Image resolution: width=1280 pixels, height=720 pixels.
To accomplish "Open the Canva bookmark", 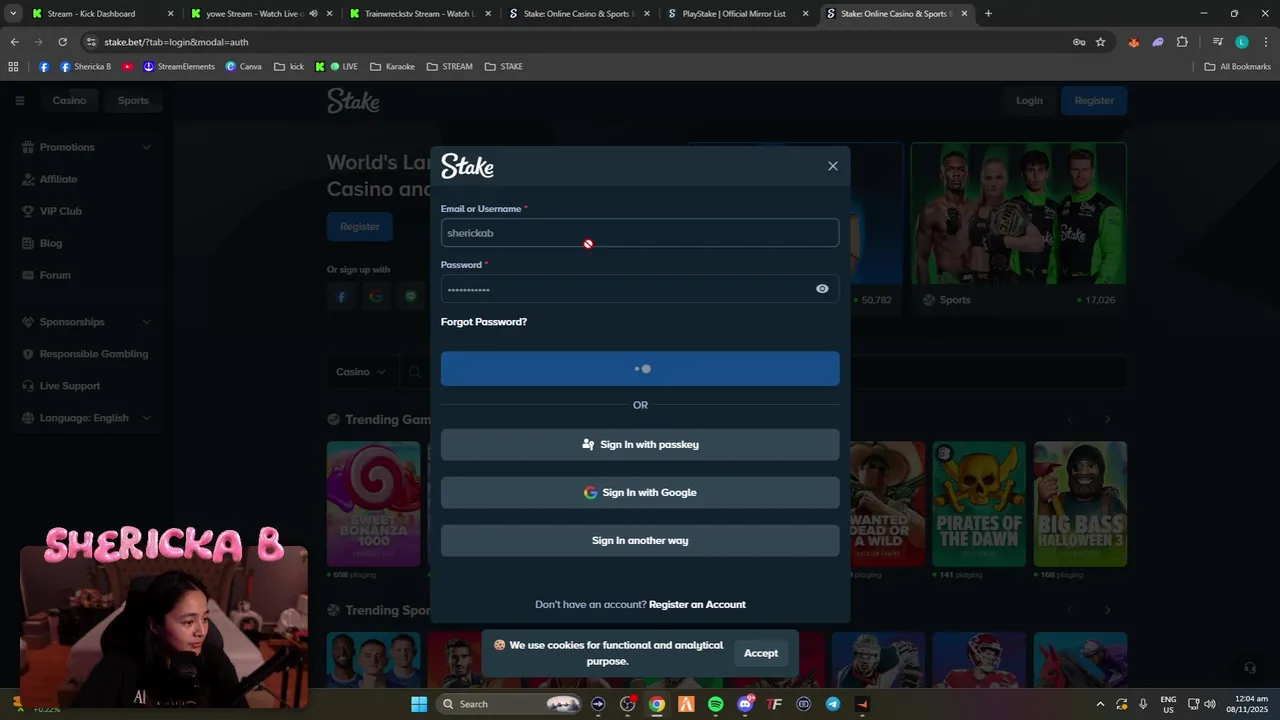I will pos(244,67).
